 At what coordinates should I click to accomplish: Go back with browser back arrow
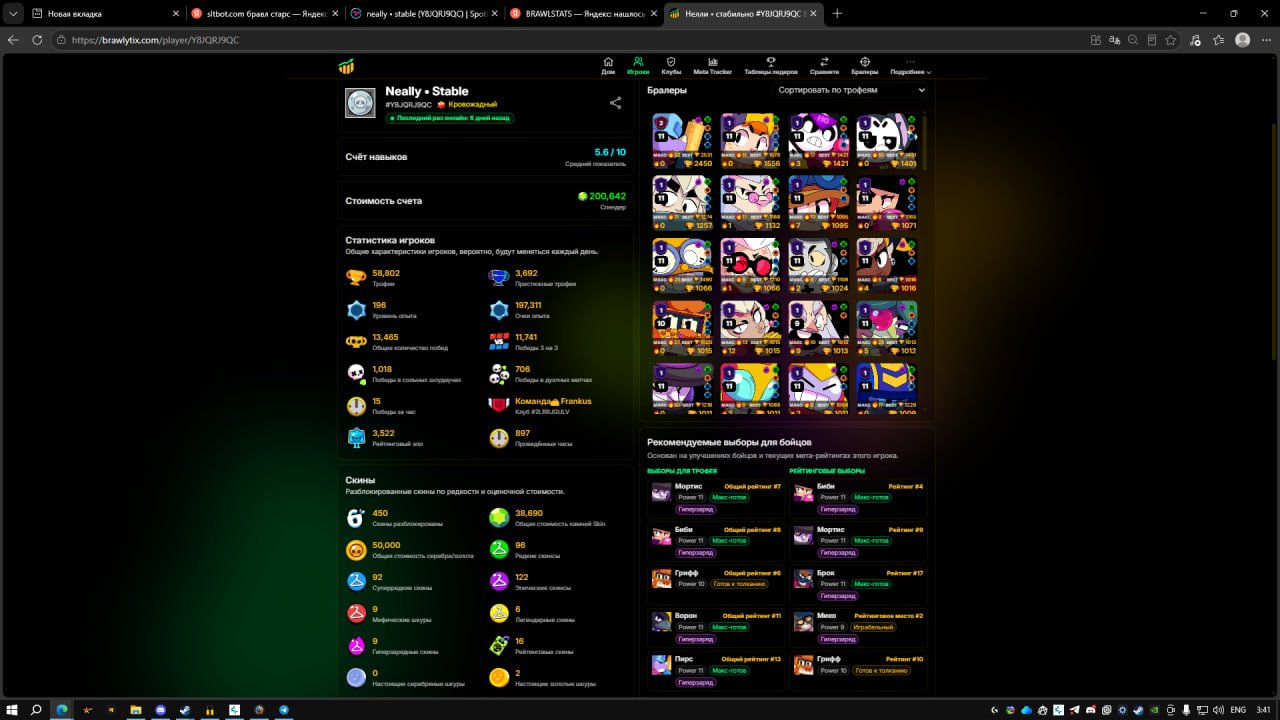click(13, 40)
